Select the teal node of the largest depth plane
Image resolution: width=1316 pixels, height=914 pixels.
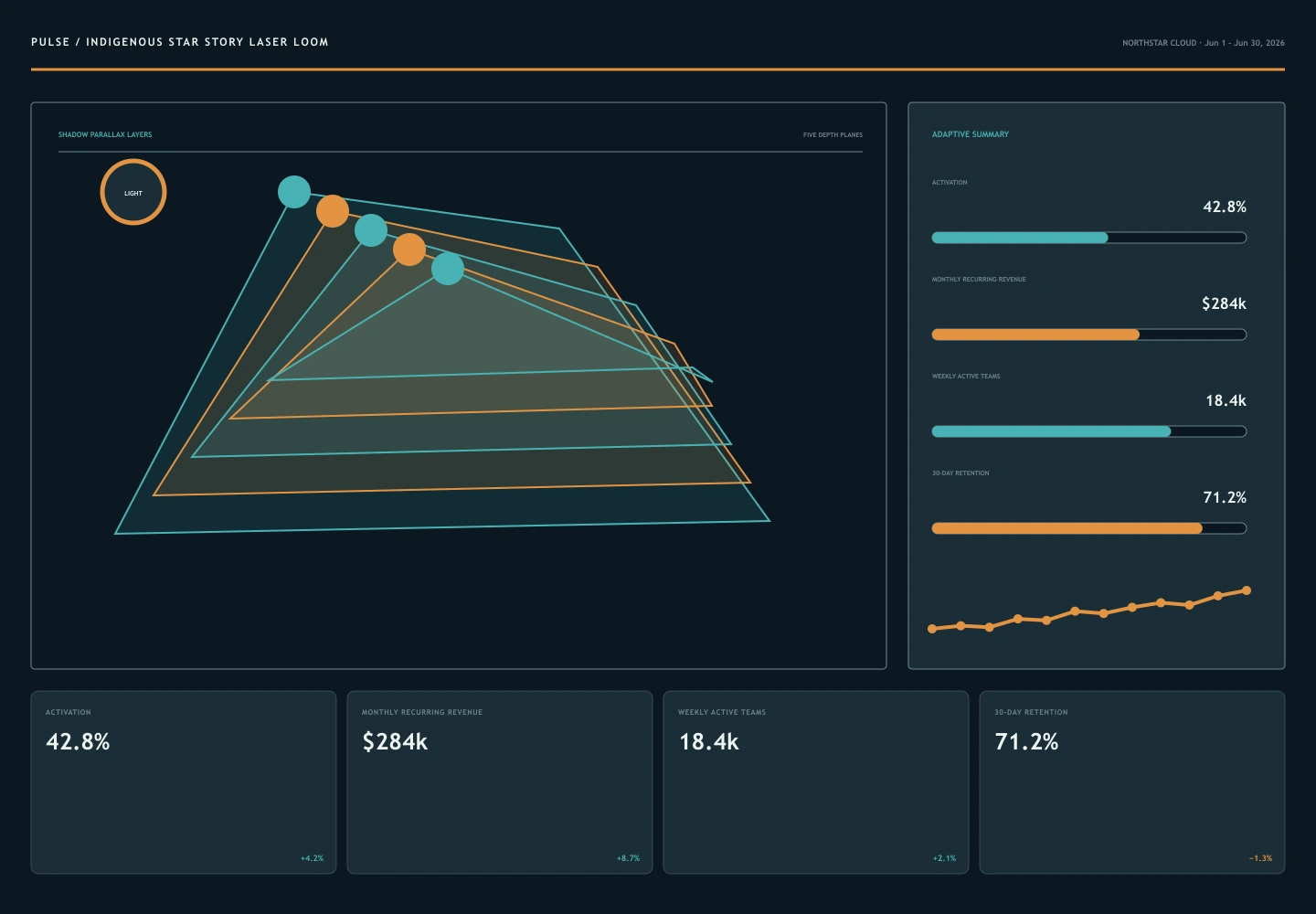pos(294,192)
